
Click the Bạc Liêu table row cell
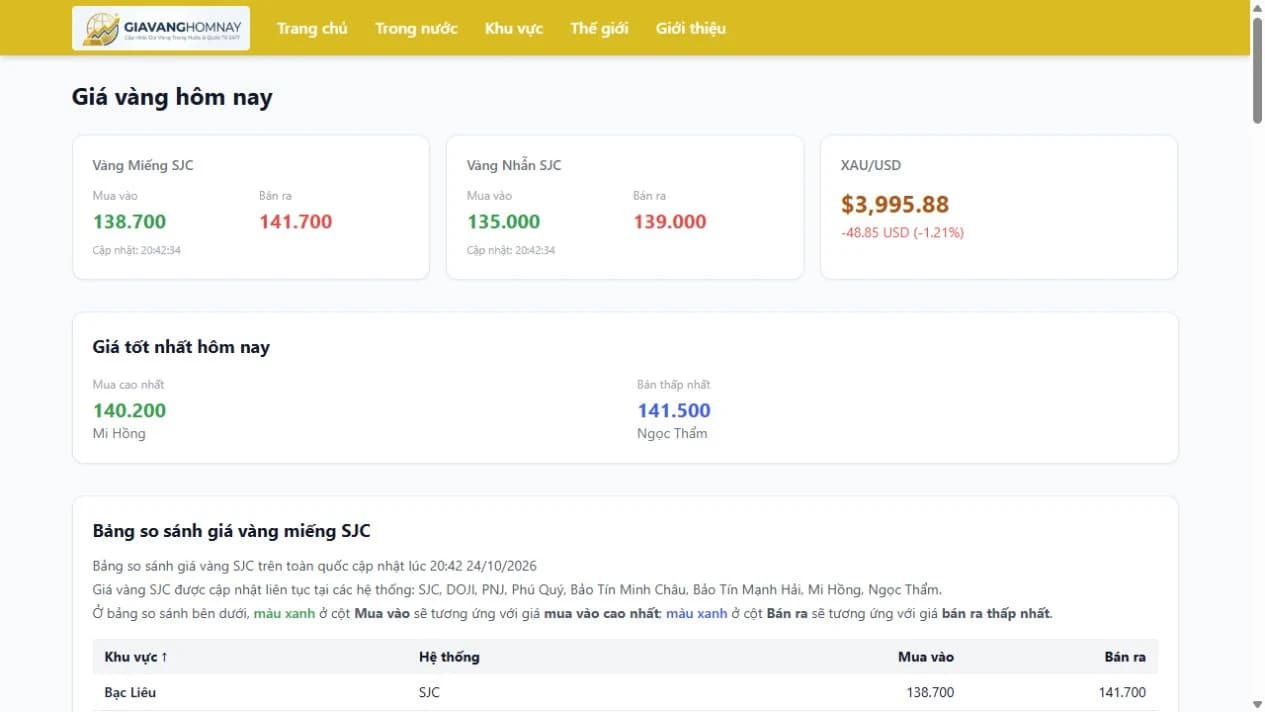130,692
